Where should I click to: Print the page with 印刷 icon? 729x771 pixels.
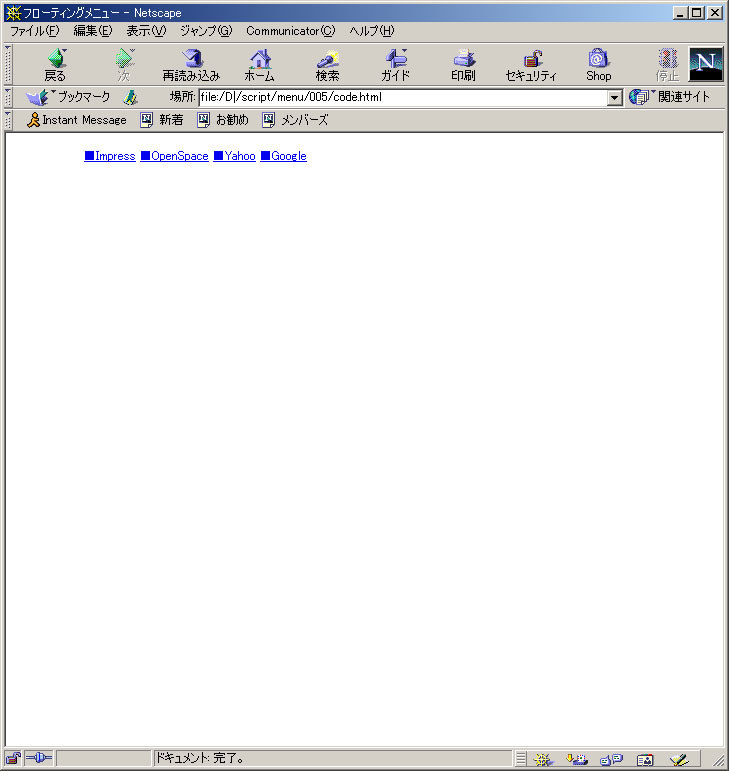pyautogui.click(x=463, y=64)
